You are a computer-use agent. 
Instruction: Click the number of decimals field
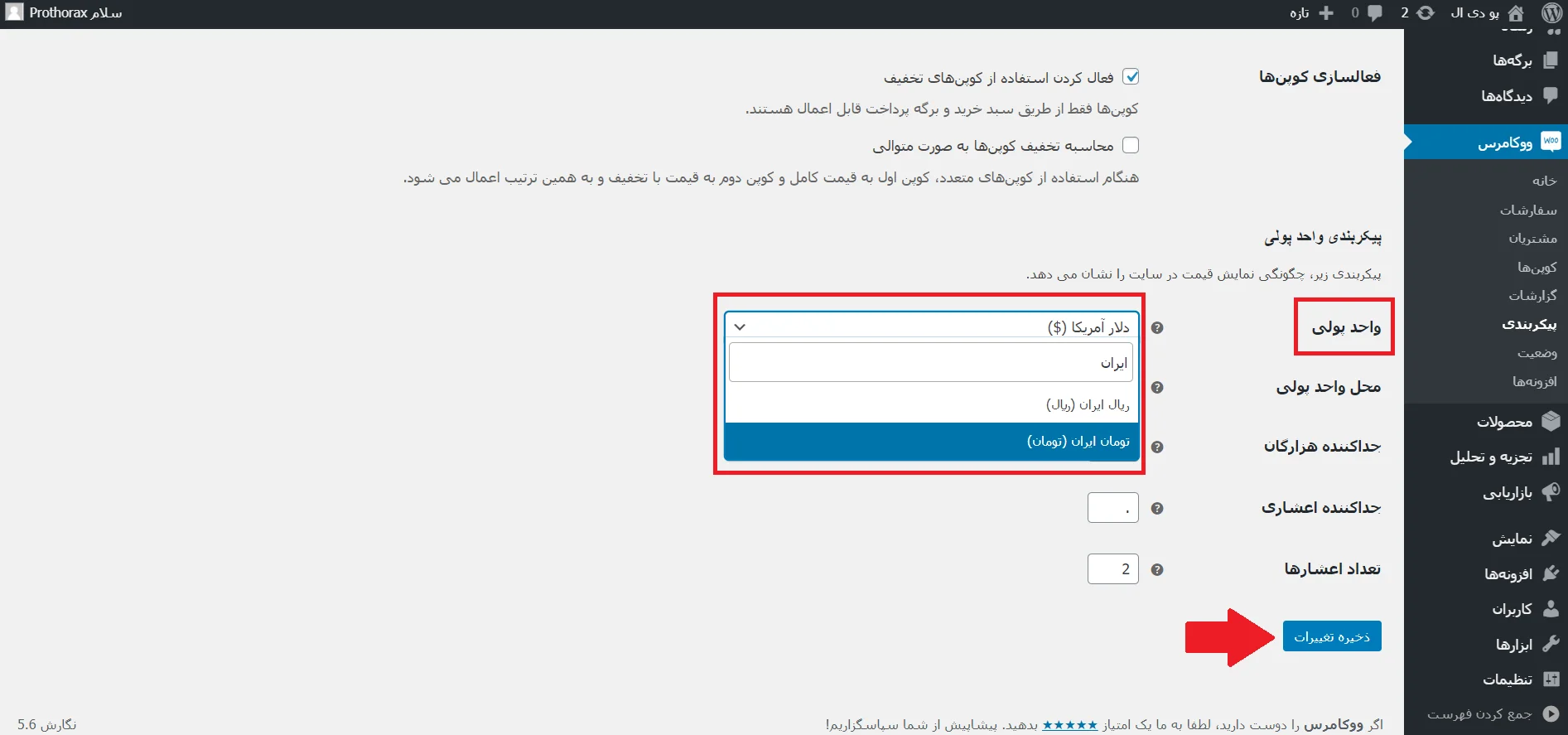1113,569
